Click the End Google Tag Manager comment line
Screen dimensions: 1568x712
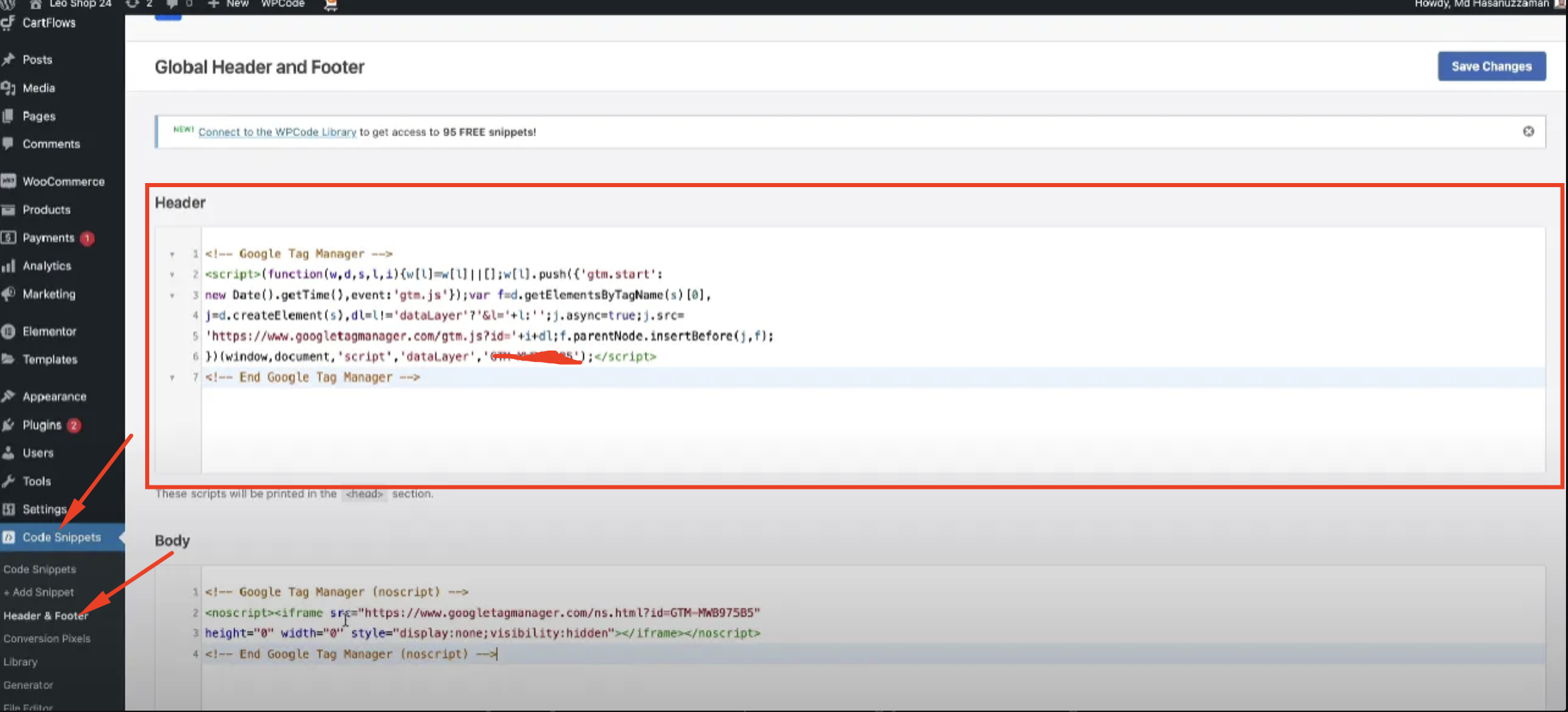(313, 378)
